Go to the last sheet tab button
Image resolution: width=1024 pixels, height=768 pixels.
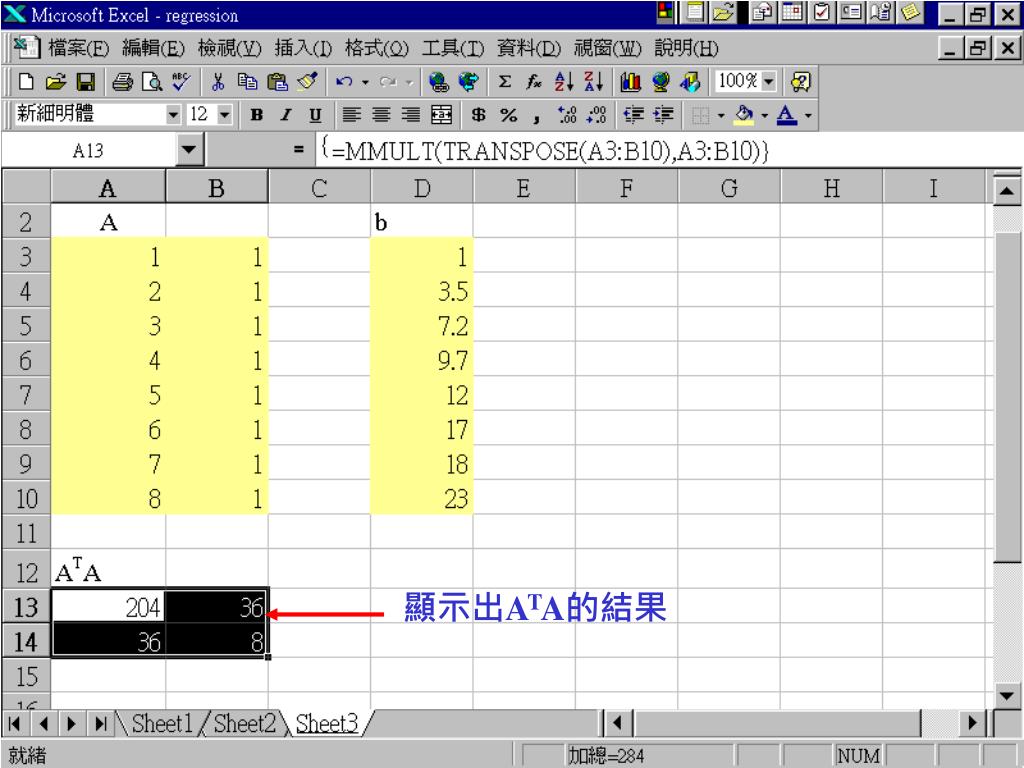(101, 723)
